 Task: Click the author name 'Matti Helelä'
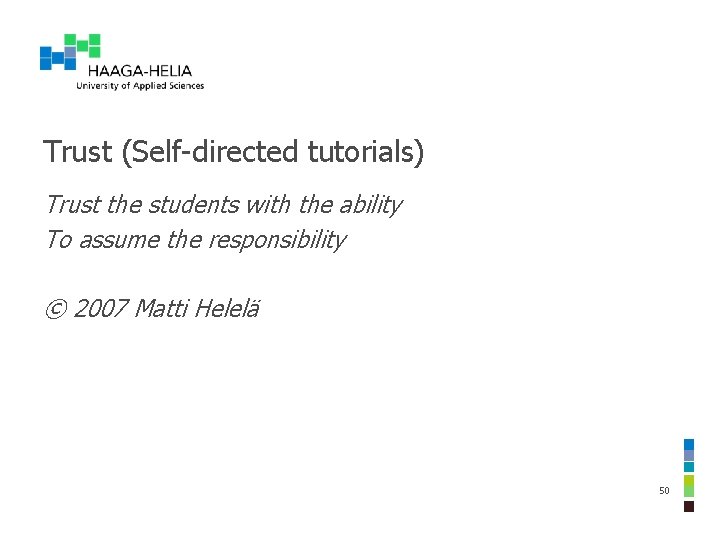(197, 308)
